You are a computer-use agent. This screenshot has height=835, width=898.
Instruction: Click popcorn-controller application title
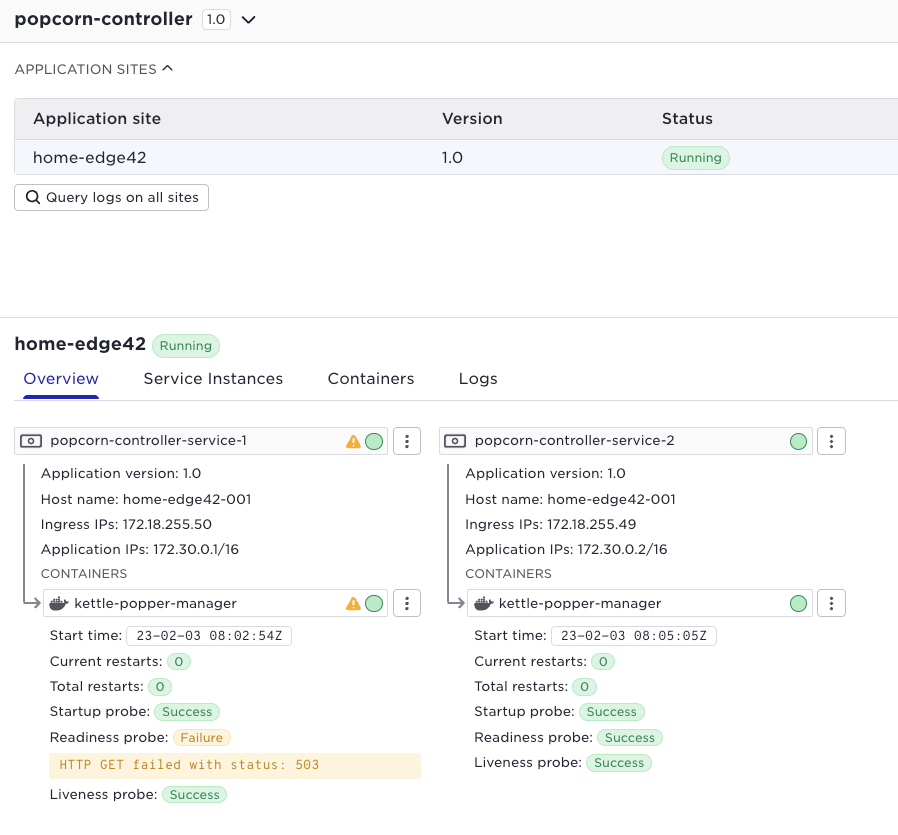[x=103, y=19]
